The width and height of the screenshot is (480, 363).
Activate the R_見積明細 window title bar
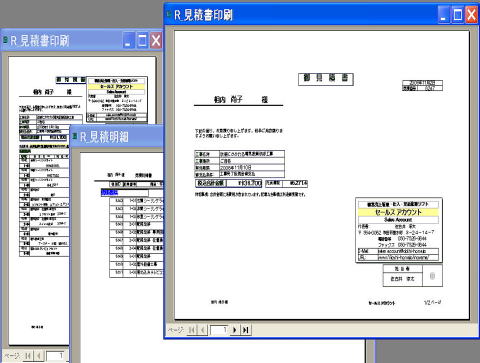pos(117,137)
